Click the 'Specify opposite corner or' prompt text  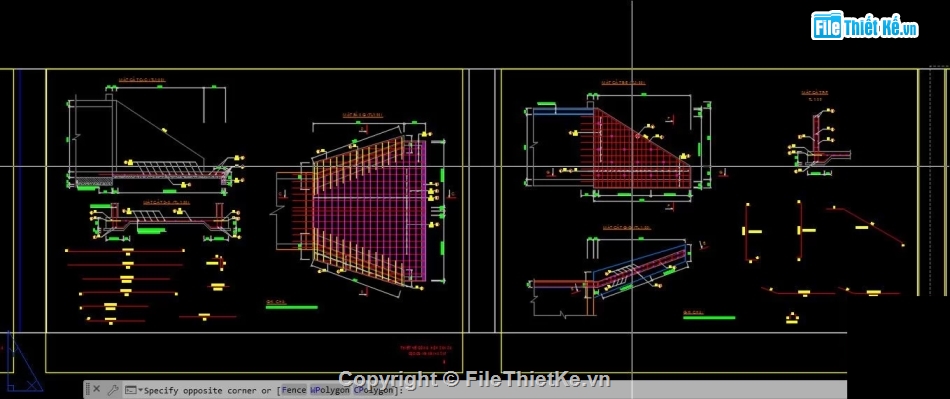[209, 391]
